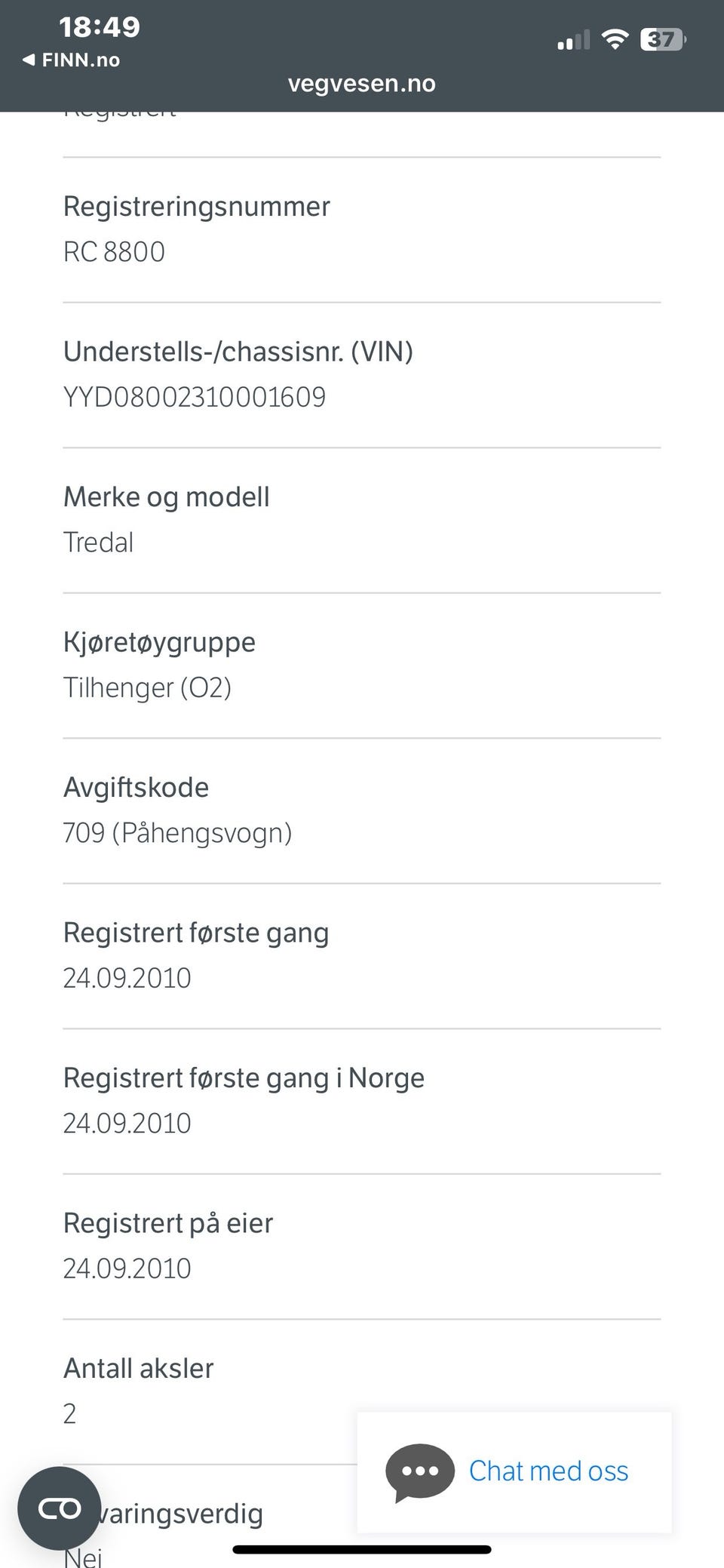
Task: Tap the 709 (Påhengsvogn) tax code value
Action: point(177,833)
